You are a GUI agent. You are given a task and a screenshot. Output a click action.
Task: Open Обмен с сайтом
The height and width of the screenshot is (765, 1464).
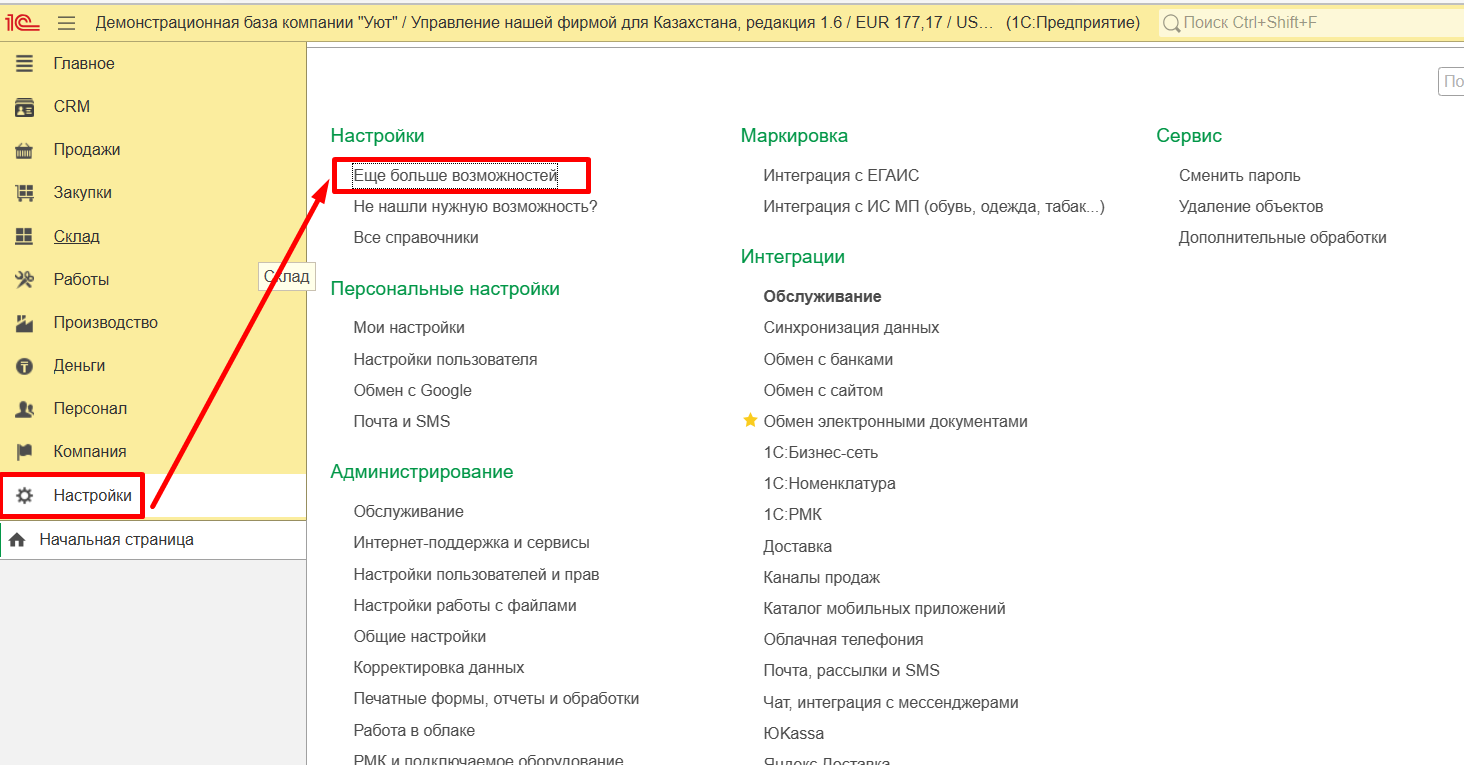[823, 390]
